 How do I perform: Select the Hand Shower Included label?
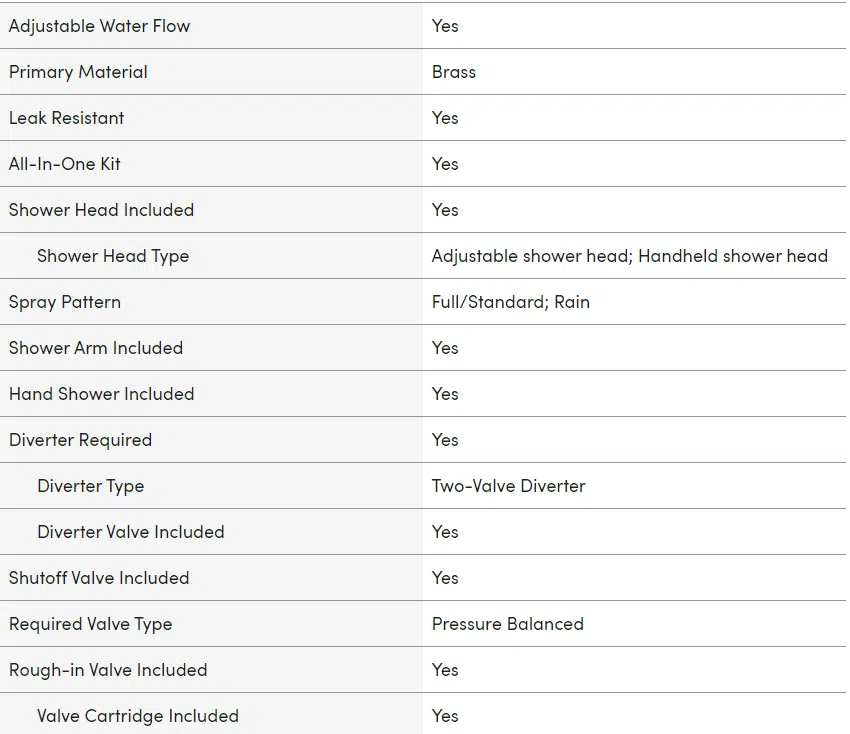(x=101, y=394)
